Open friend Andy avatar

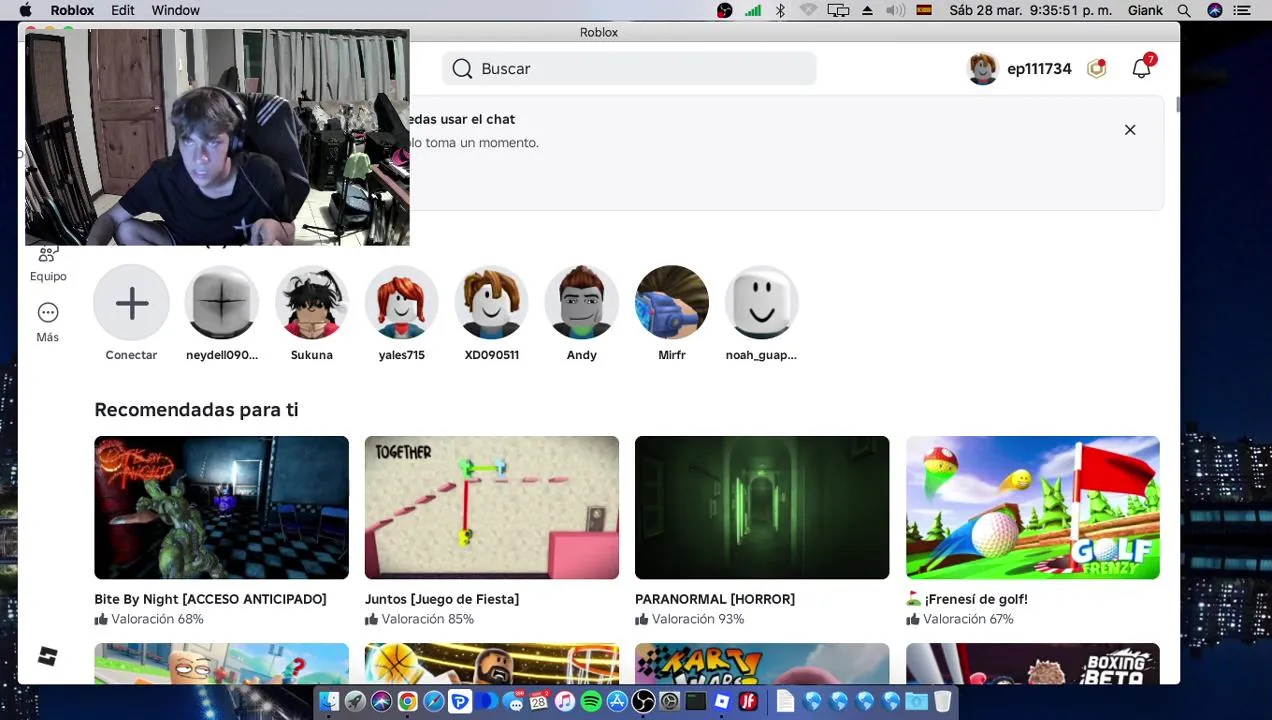coord(581,303)
